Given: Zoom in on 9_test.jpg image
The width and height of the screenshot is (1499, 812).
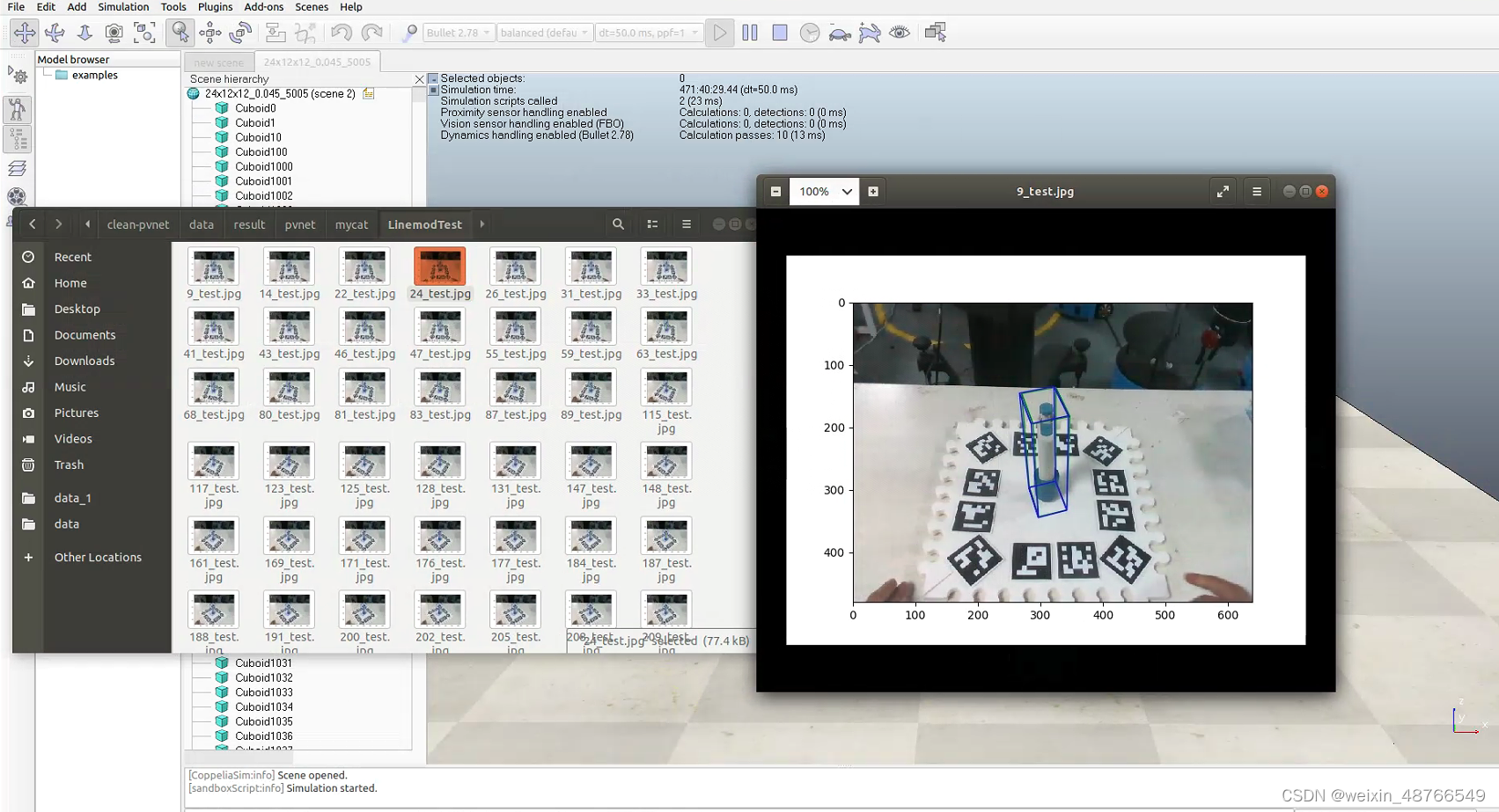Looking at the screenshot, I should click(x=873, y=191).
